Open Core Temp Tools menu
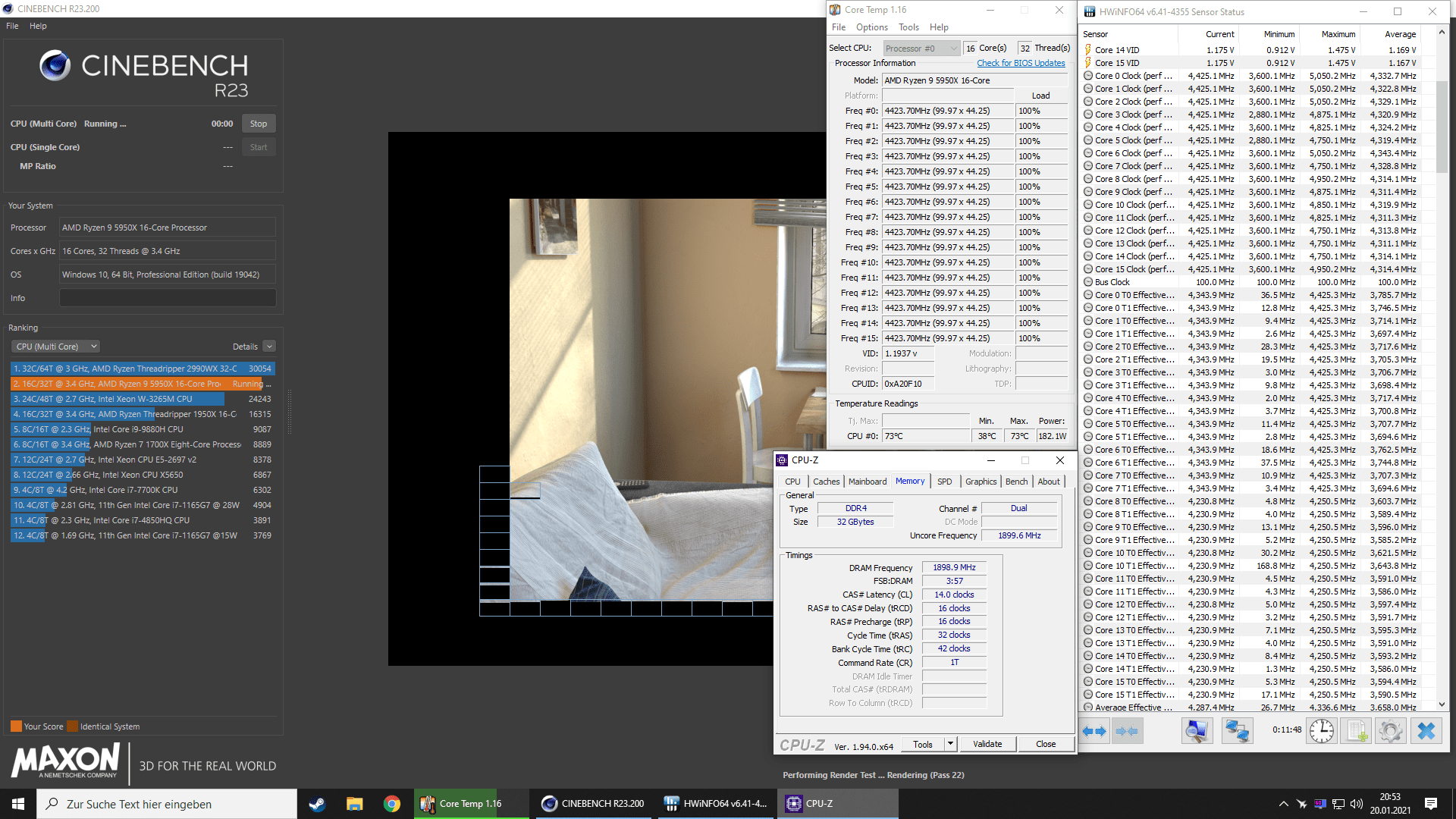This screenshot has width=1456, height=819. coord(908,27)
